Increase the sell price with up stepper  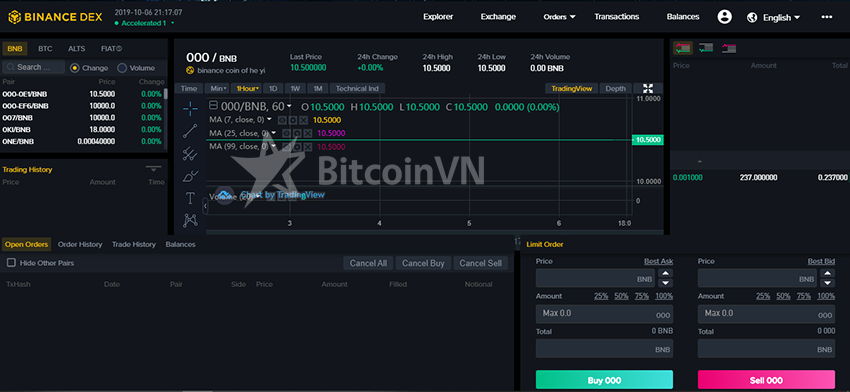click(x=827, y=273)
